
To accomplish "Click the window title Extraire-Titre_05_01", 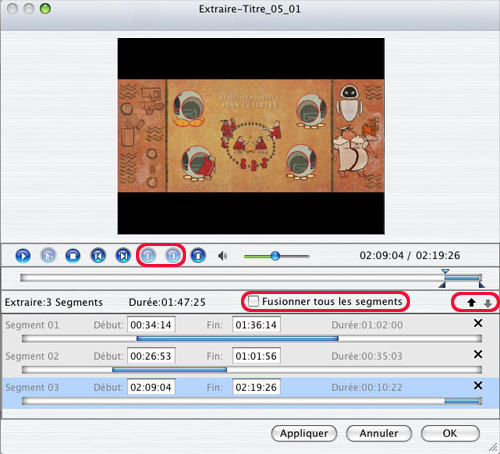I will click(250, 9).
